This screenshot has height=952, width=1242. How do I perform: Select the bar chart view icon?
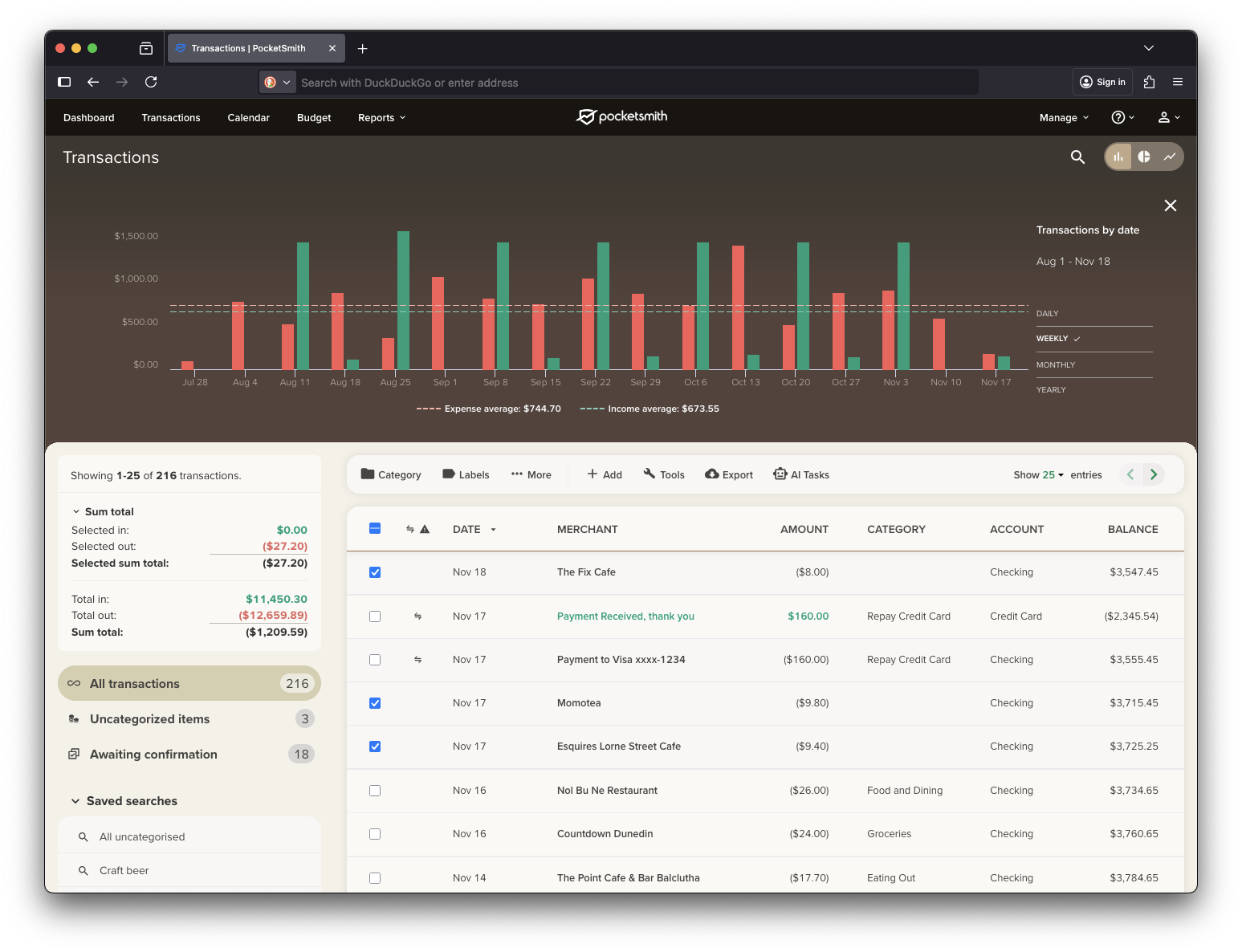pos(1118,157)
